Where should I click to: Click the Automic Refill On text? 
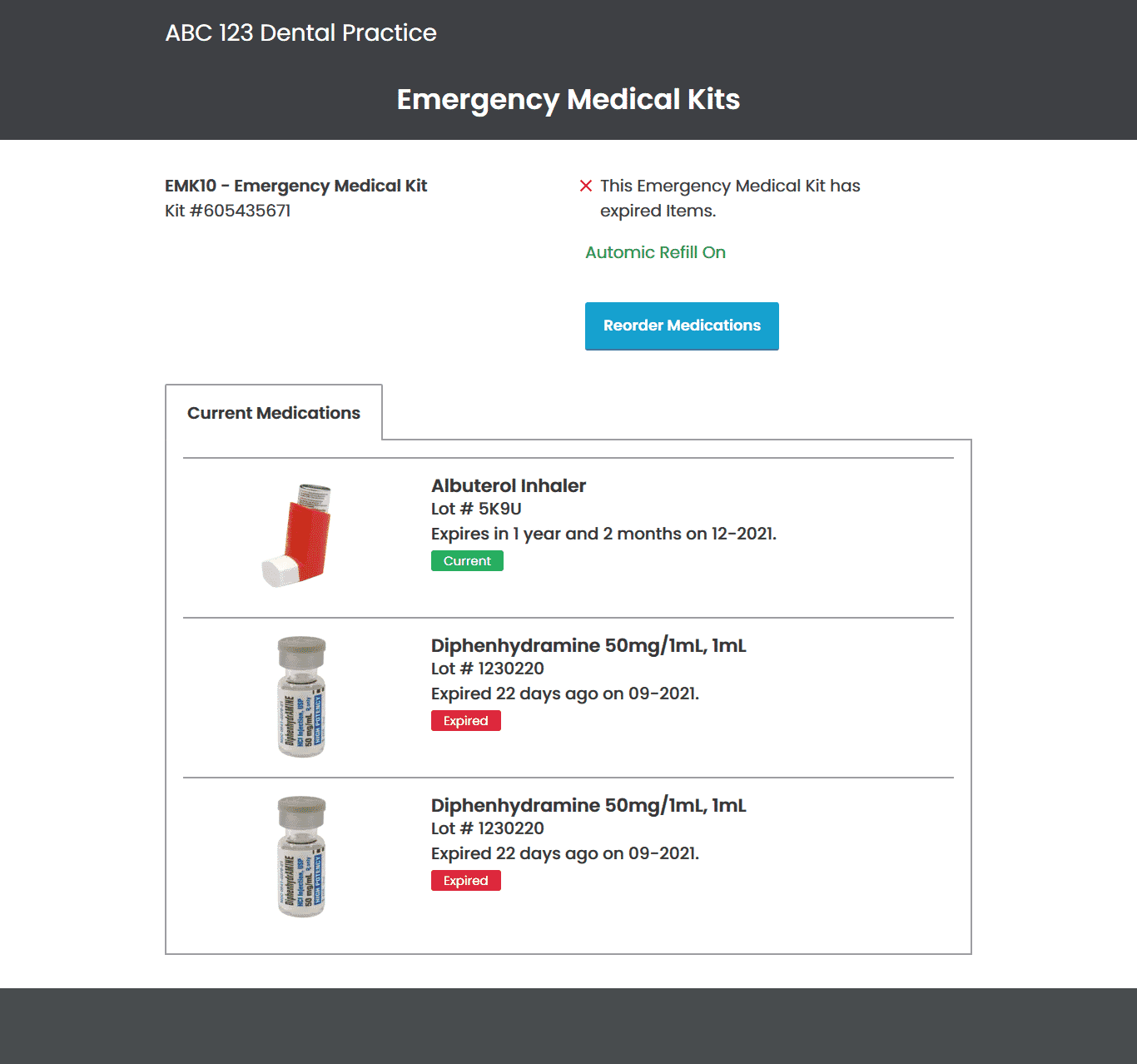coord(656,252)
